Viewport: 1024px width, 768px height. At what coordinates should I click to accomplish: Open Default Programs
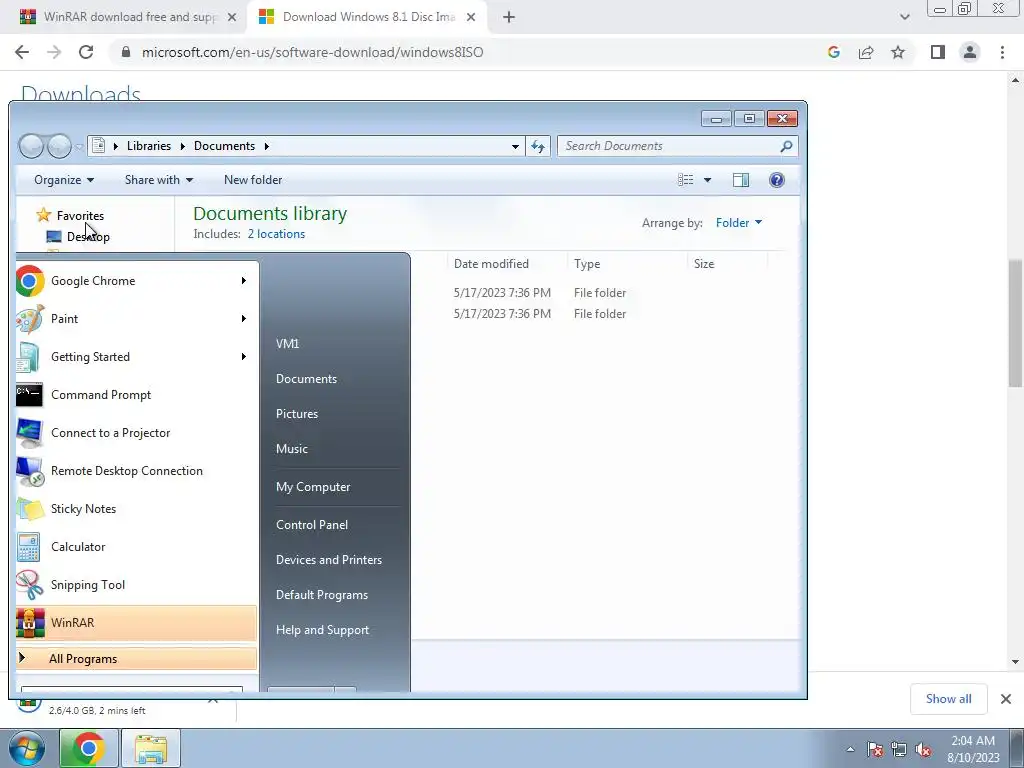coord(322,595)
